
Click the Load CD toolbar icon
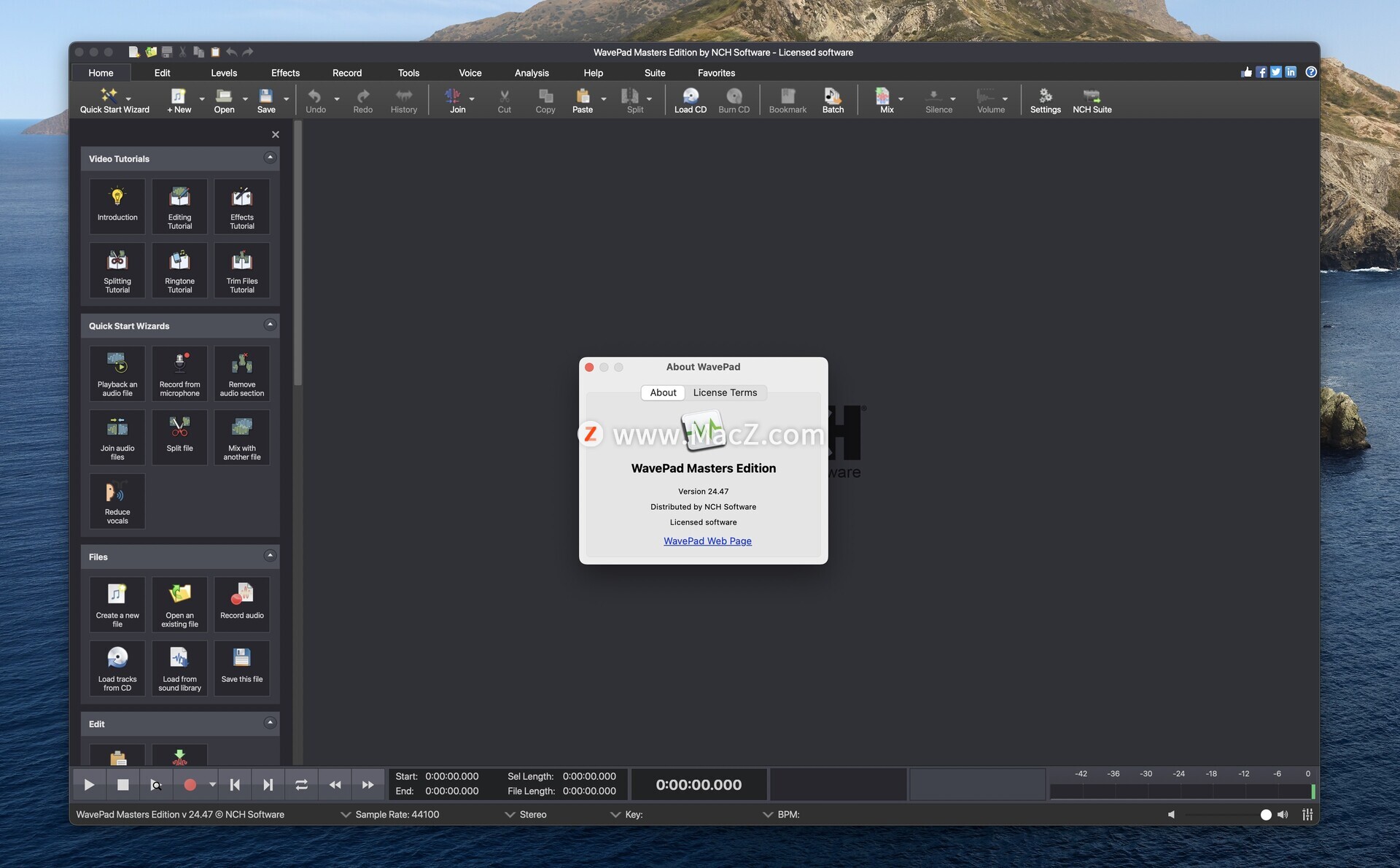tap(691, 101)
